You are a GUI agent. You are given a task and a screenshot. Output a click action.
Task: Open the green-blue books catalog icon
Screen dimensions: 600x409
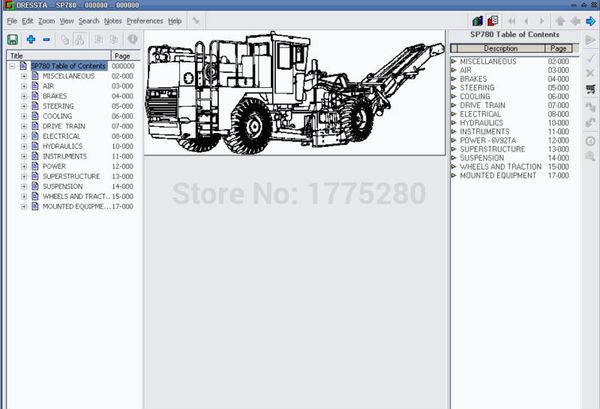pyautogui.click(x=477, y=21)
